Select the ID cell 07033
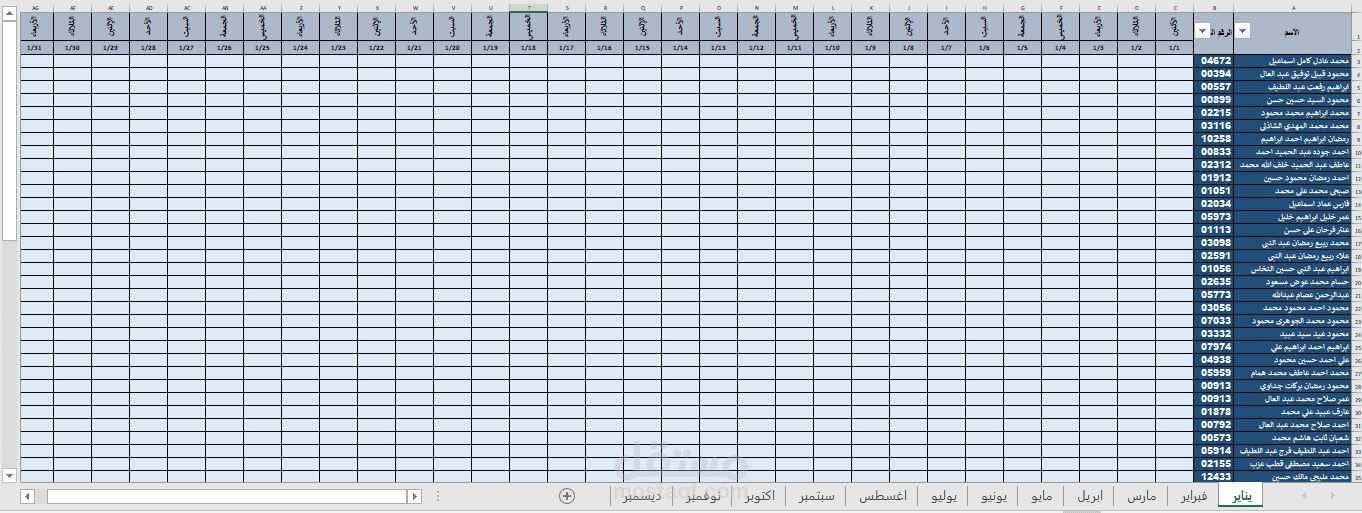The height and width of the screenshot is (513, 1362). [x=1214, y=321]
